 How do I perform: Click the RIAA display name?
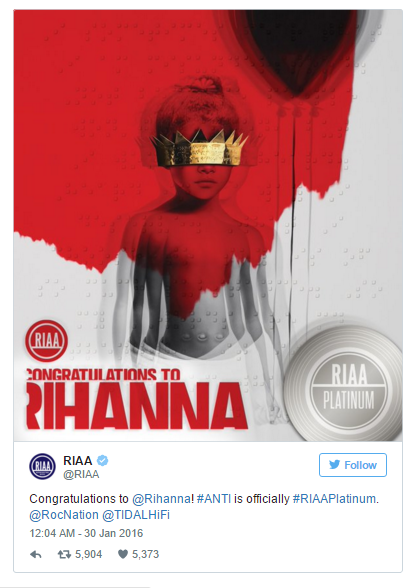point(78,460)
